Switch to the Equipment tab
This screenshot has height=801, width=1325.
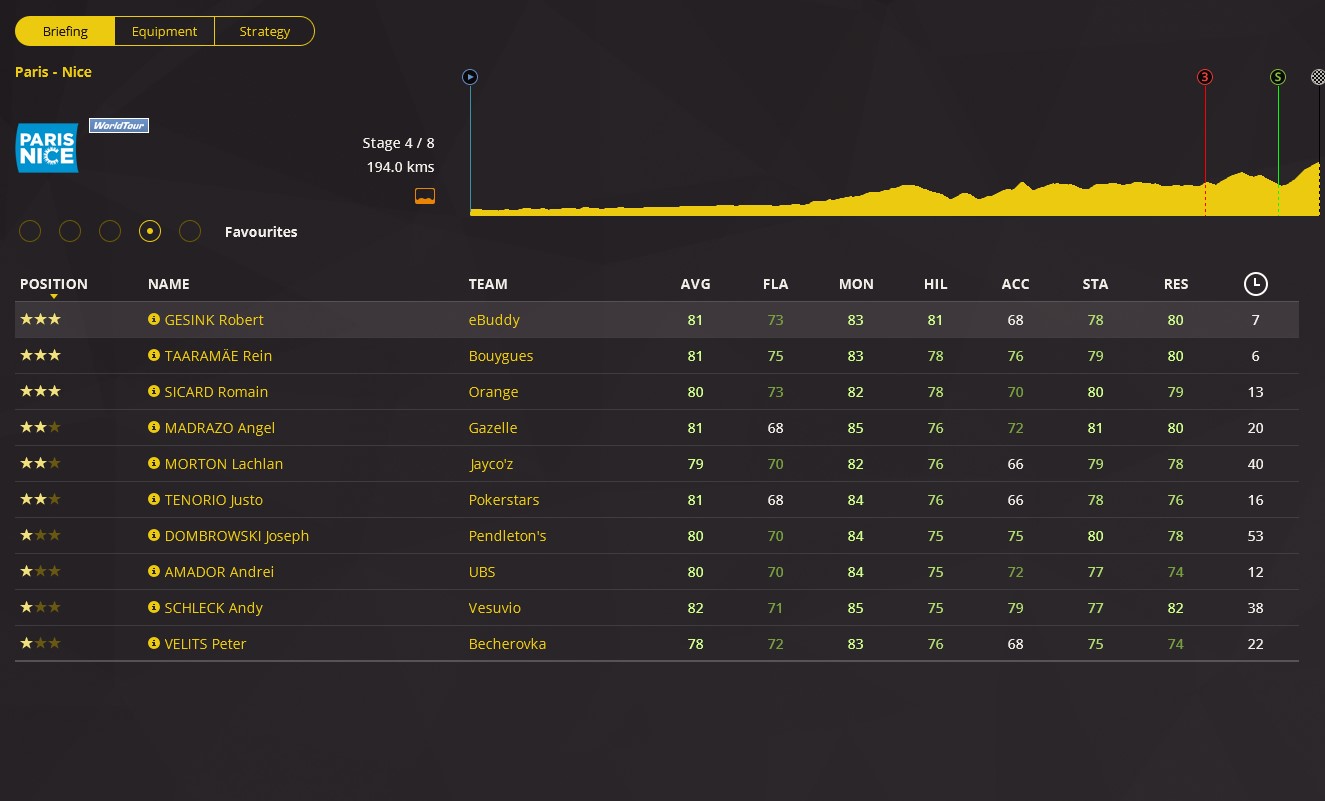[164, 31]
